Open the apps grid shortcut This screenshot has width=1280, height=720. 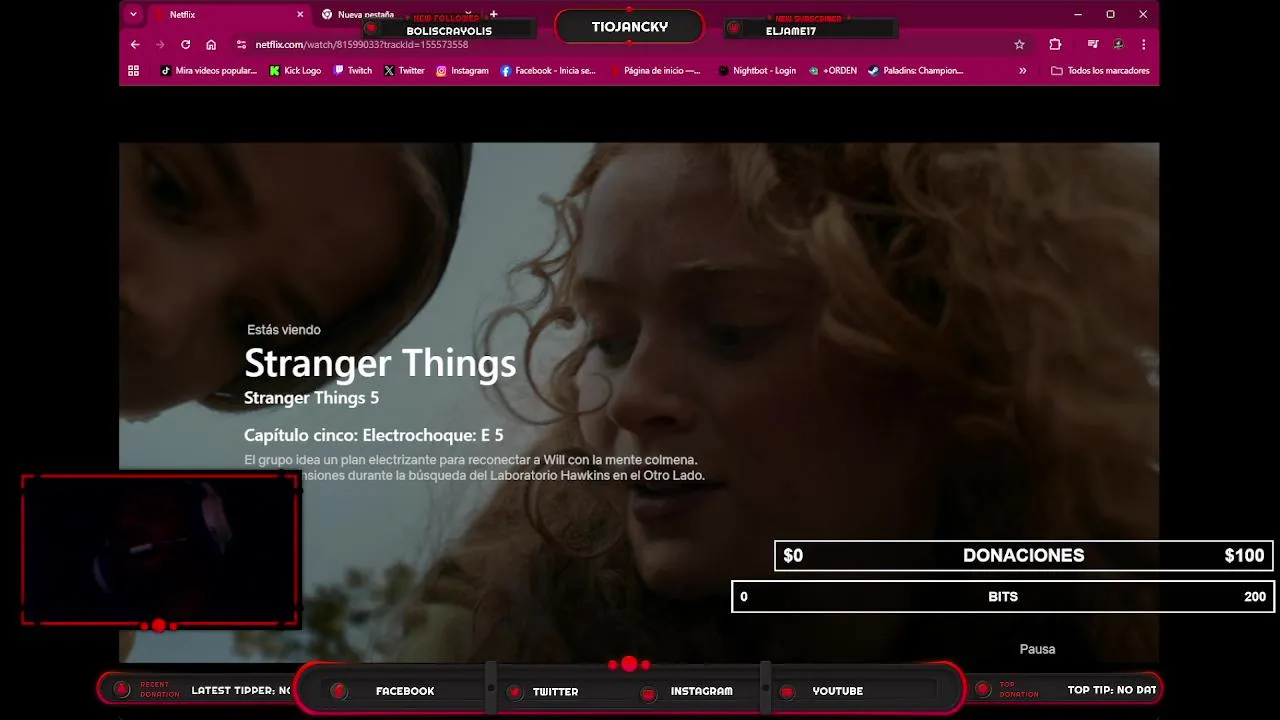pyautogui.click(x=133, y=71)
